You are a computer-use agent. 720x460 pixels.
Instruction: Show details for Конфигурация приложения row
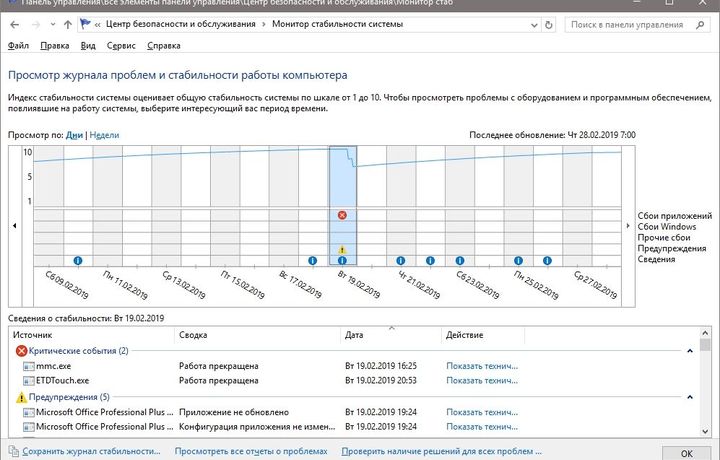coord(482,426)
